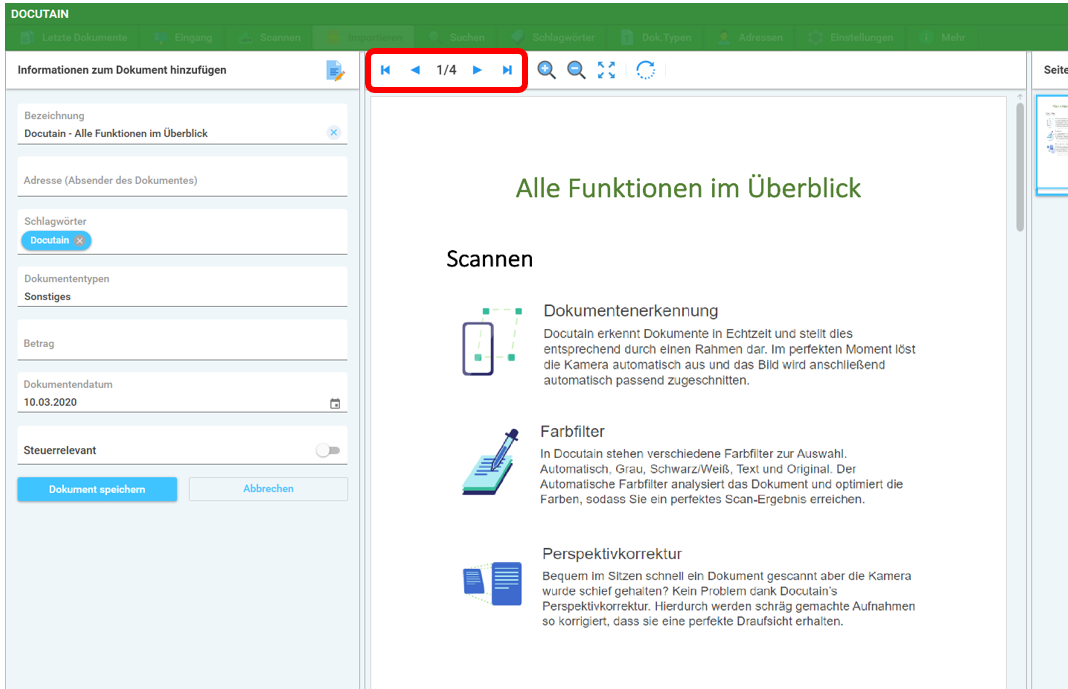The width and height of the screenshot is (1068, 689).
Task: Click the Adresse (Absender des Dokumentes) field
Action: (x=183, y=177)
